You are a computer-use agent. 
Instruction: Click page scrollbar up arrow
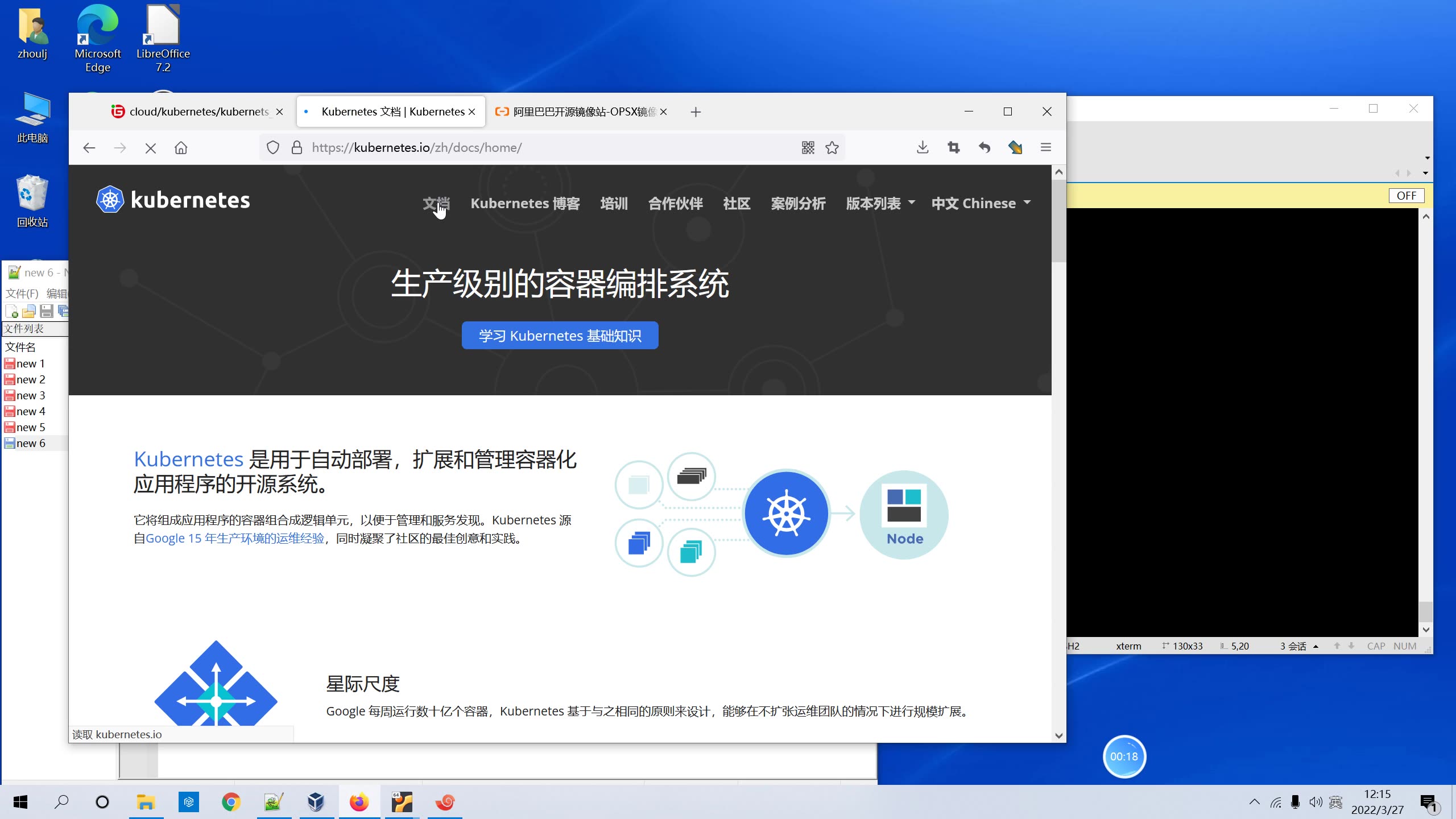point(1058,172)
